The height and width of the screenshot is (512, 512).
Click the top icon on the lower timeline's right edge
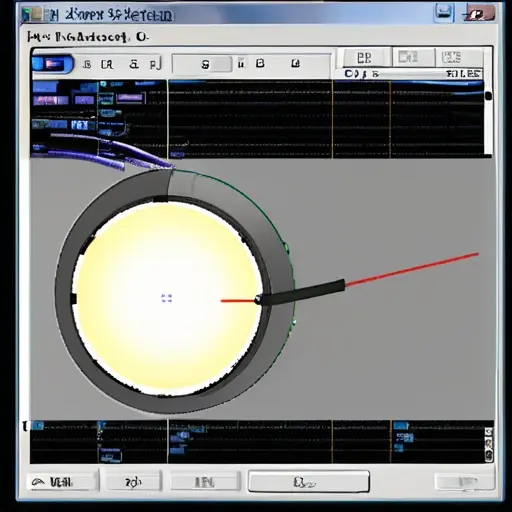coord(489,432)
